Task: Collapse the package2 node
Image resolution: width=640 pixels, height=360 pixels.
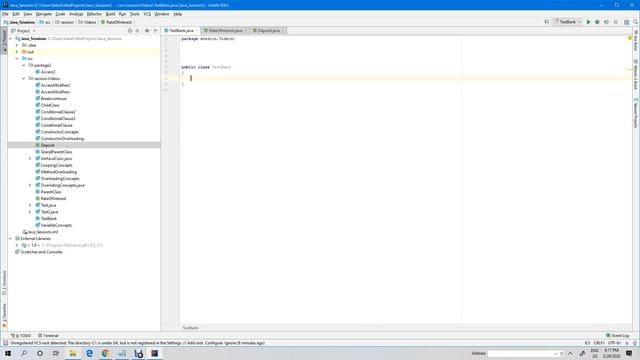Action: pyautogui.click(x=24, y=65)
